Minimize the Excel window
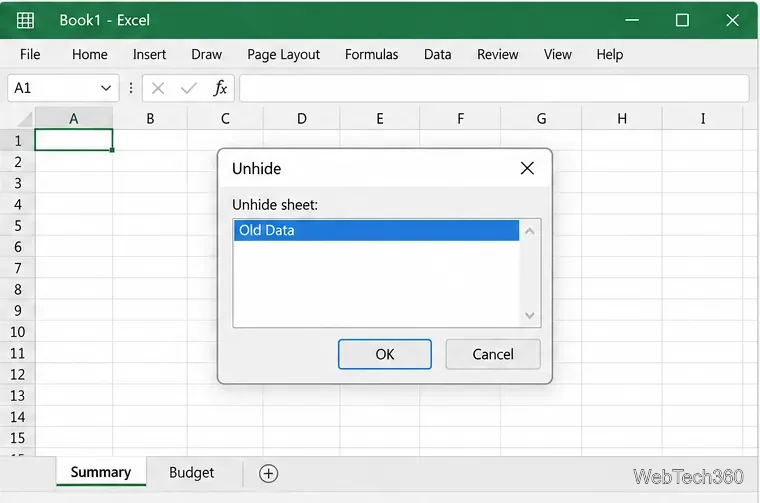 (632, 20)
